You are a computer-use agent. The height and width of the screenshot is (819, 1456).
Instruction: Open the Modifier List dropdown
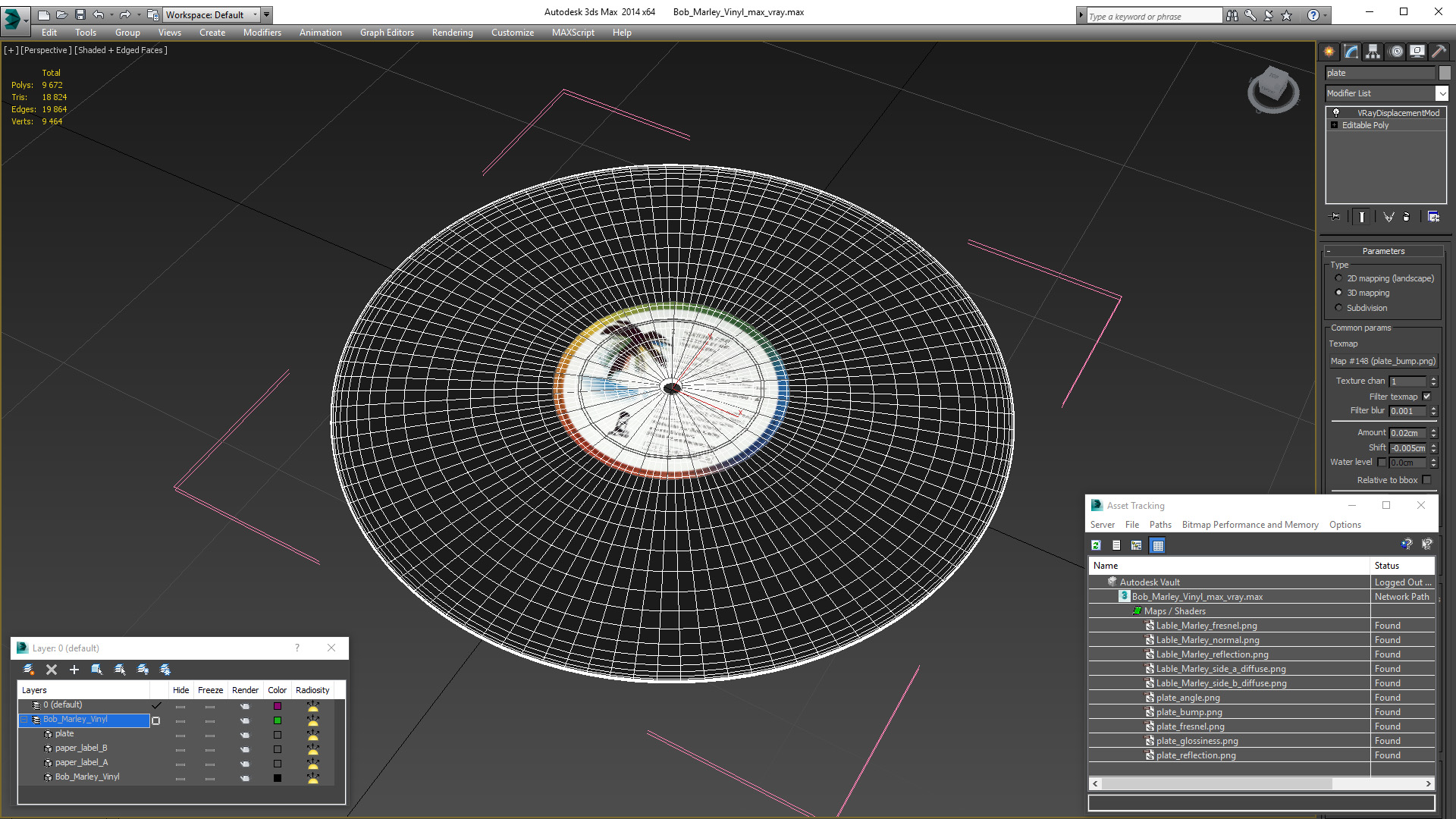1386,93
